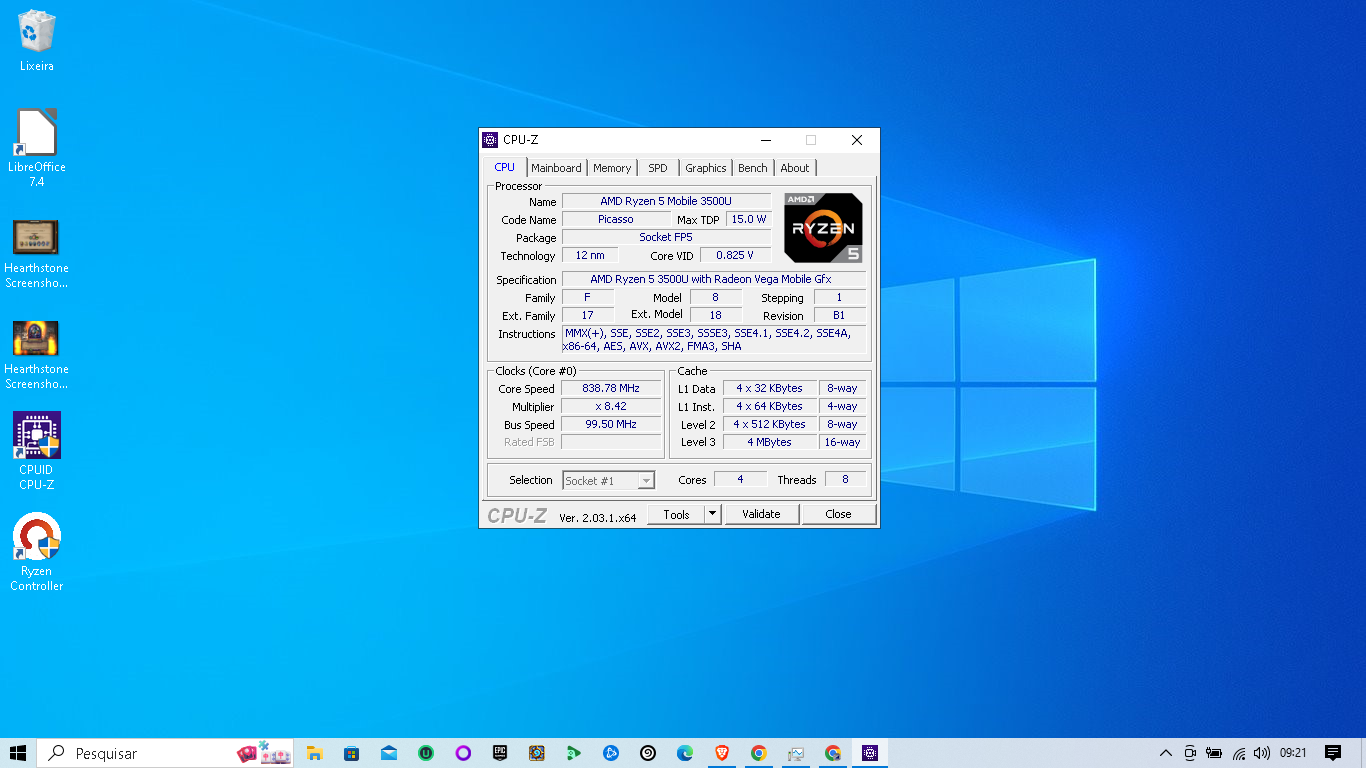Image resolution: width=1366 pixels, height=768 pixels.
Task: Click the Threads count value 8
Action: (x=845, y=479)
